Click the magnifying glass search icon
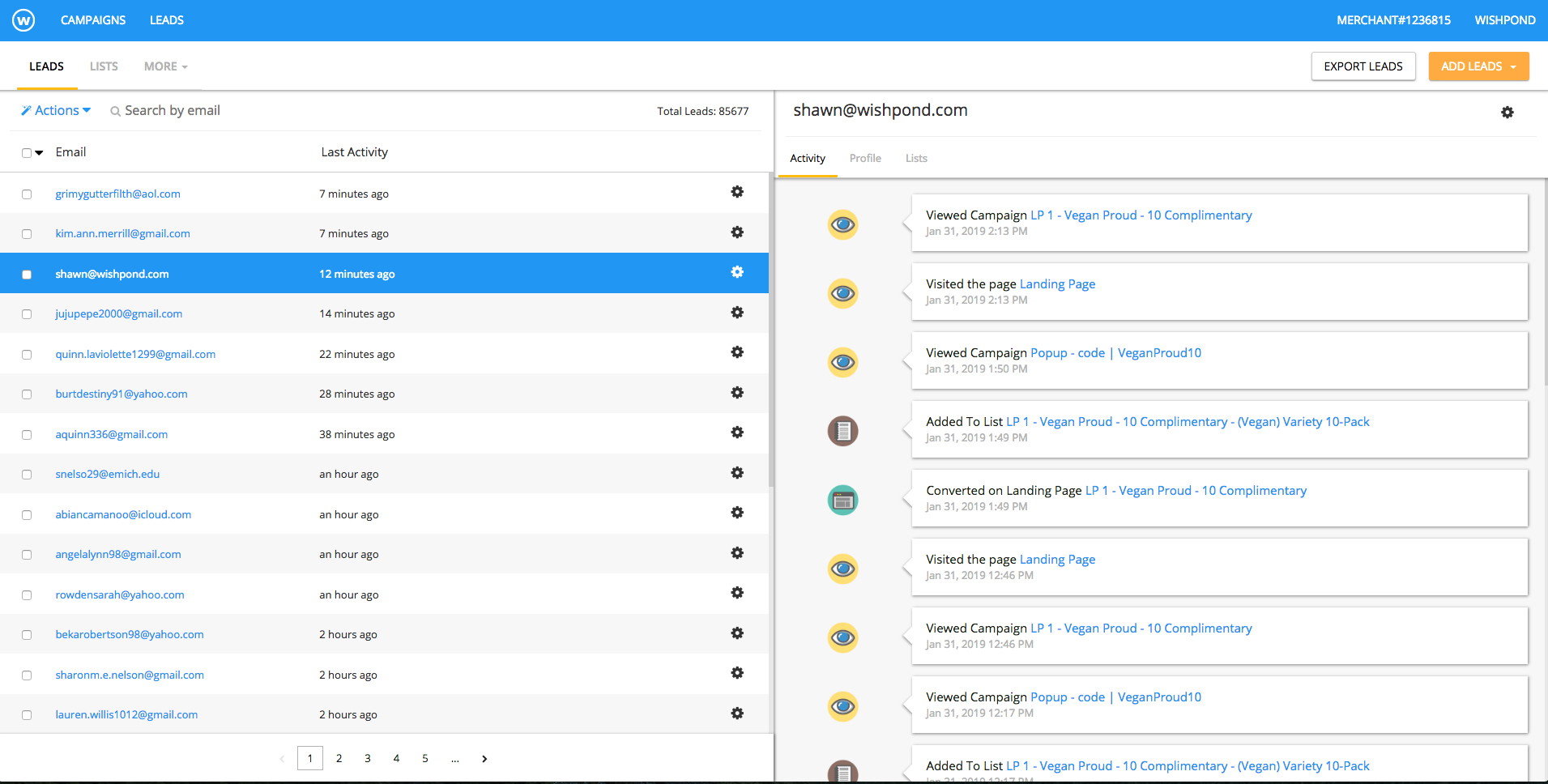 tap(114, 110)
